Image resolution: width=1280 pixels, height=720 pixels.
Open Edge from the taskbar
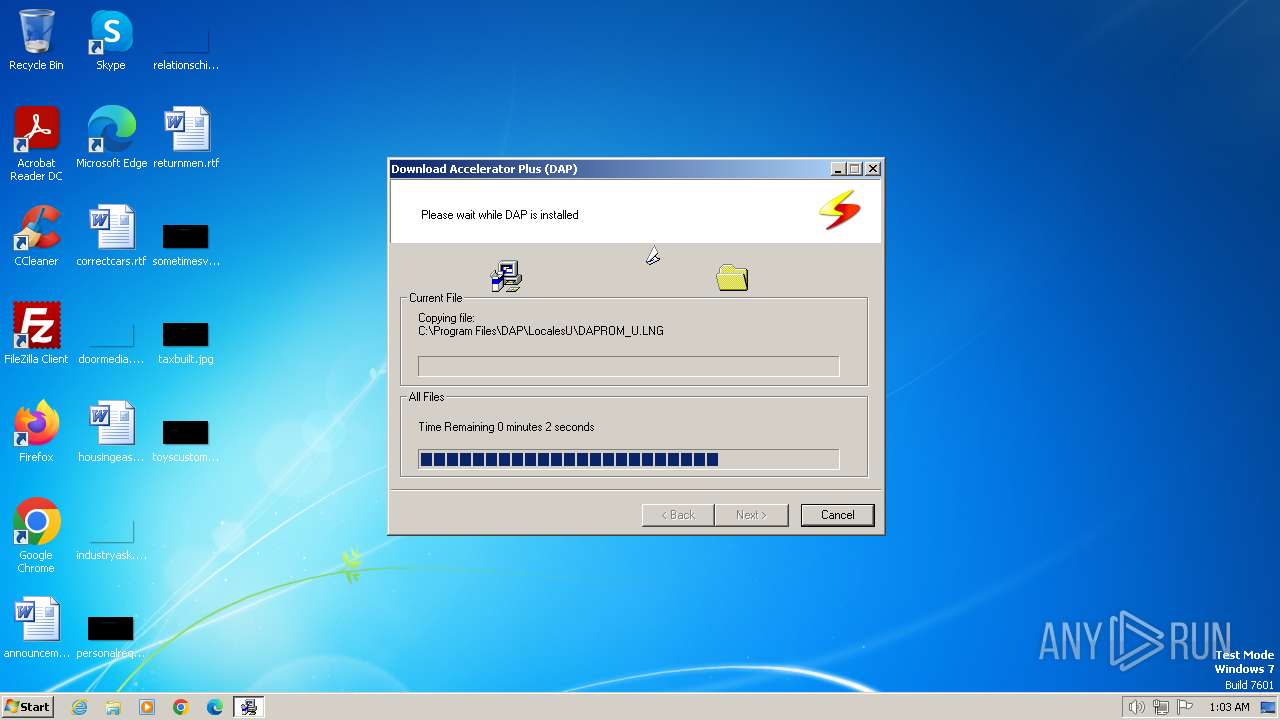215,707
